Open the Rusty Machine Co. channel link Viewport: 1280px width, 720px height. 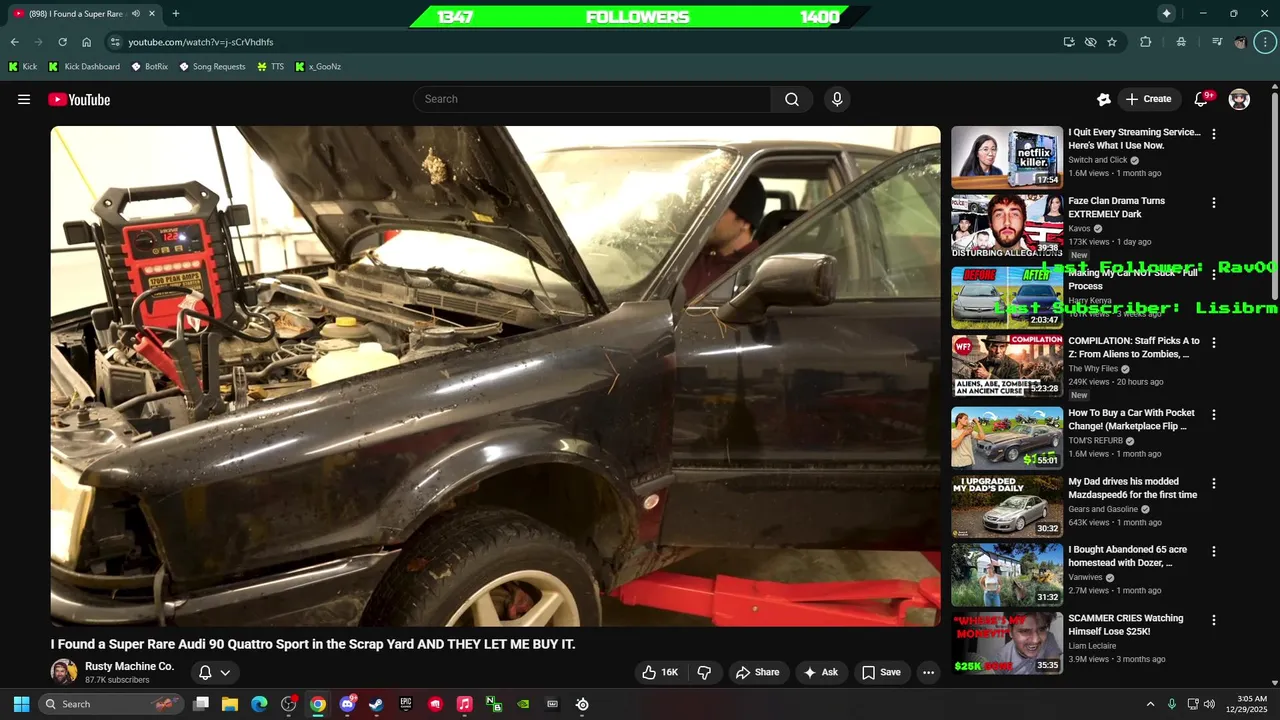[129, 666]
